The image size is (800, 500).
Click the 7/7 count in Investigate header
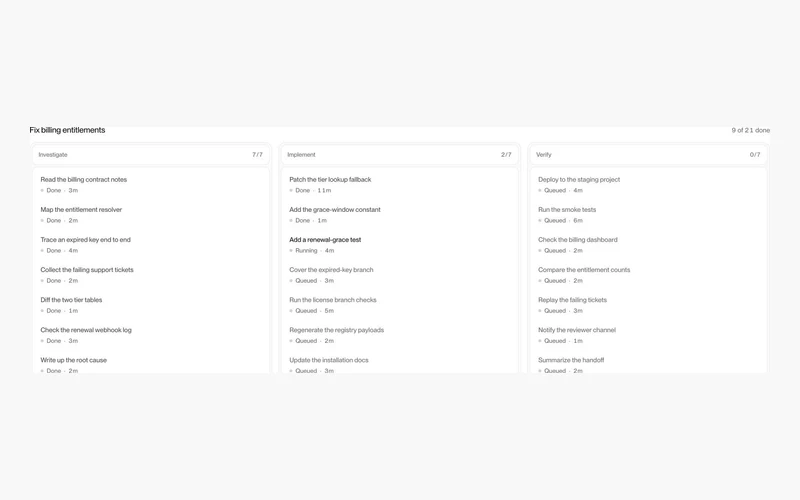pyautogui.click(x=257, y=155)
